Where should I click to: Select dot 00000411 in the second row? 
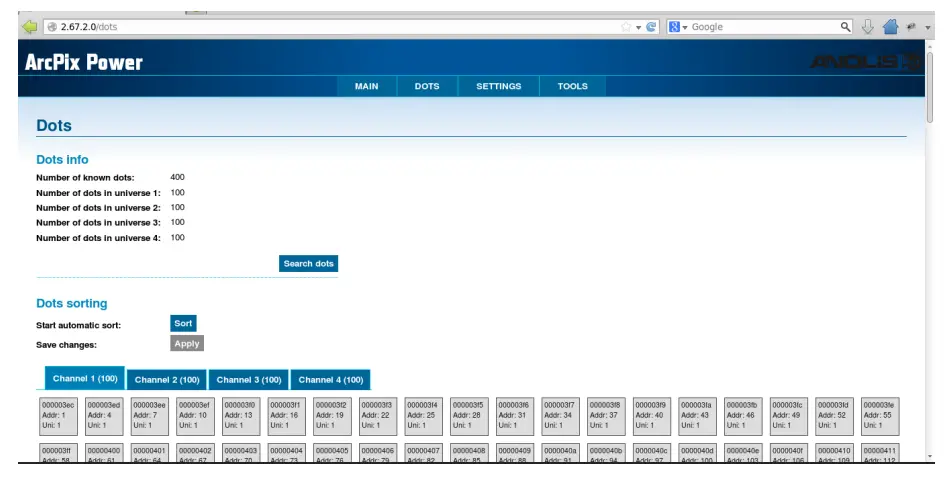pyautogui.click(x=880, y=453)
